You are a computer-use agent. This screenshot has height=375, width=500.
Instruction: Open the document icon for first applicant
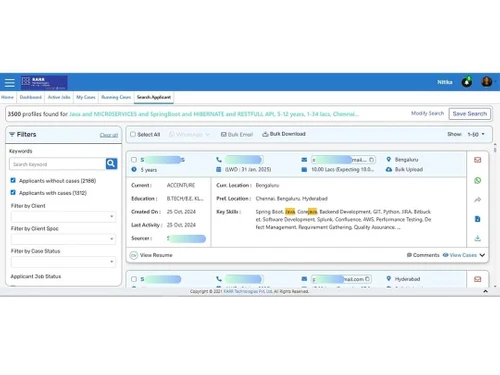click(x=477, y=219)
